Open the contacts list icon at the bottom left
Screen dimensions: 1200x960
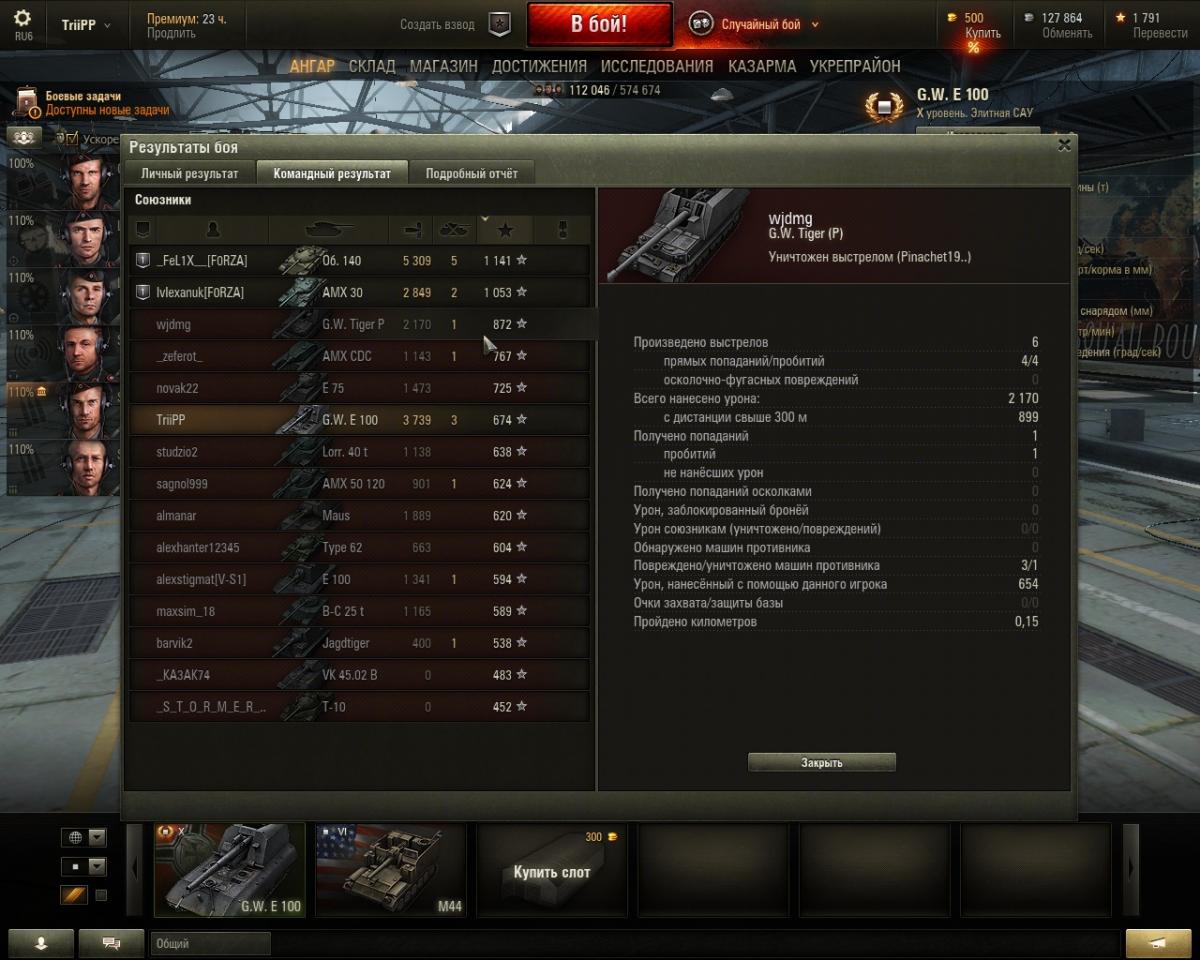pos(41,942)
